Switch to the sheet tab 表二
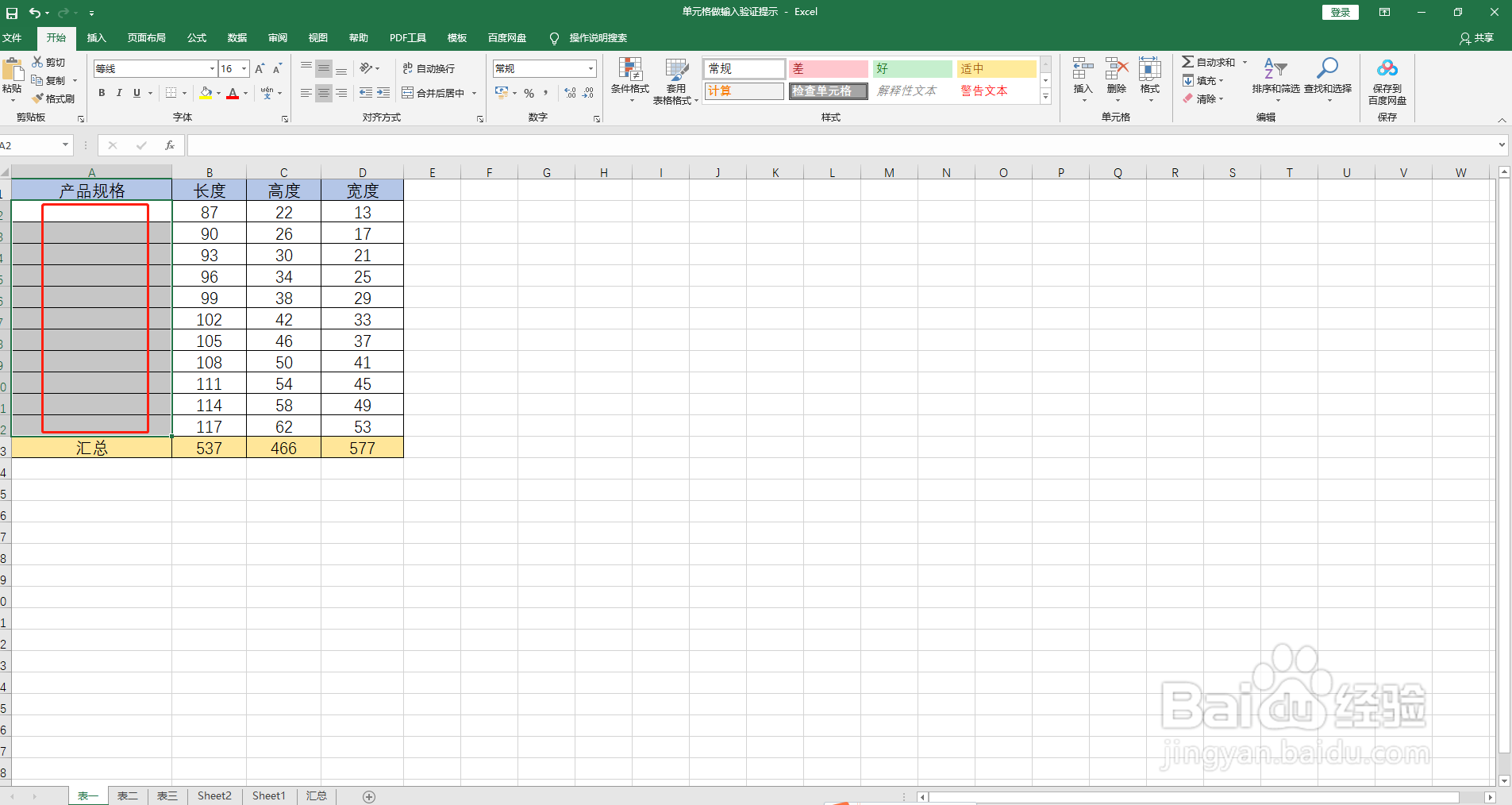Viewport: 1512px width, 805px height. click(127, 795)
